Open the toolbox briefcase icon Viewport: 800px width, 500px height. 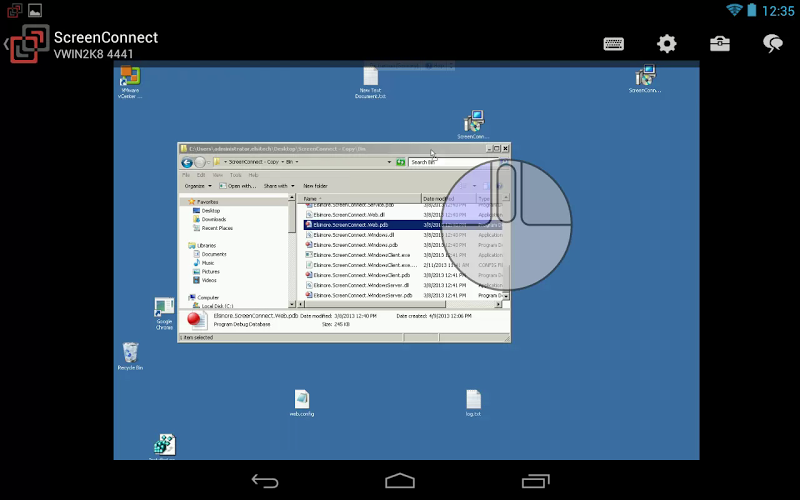coord(719,44)
